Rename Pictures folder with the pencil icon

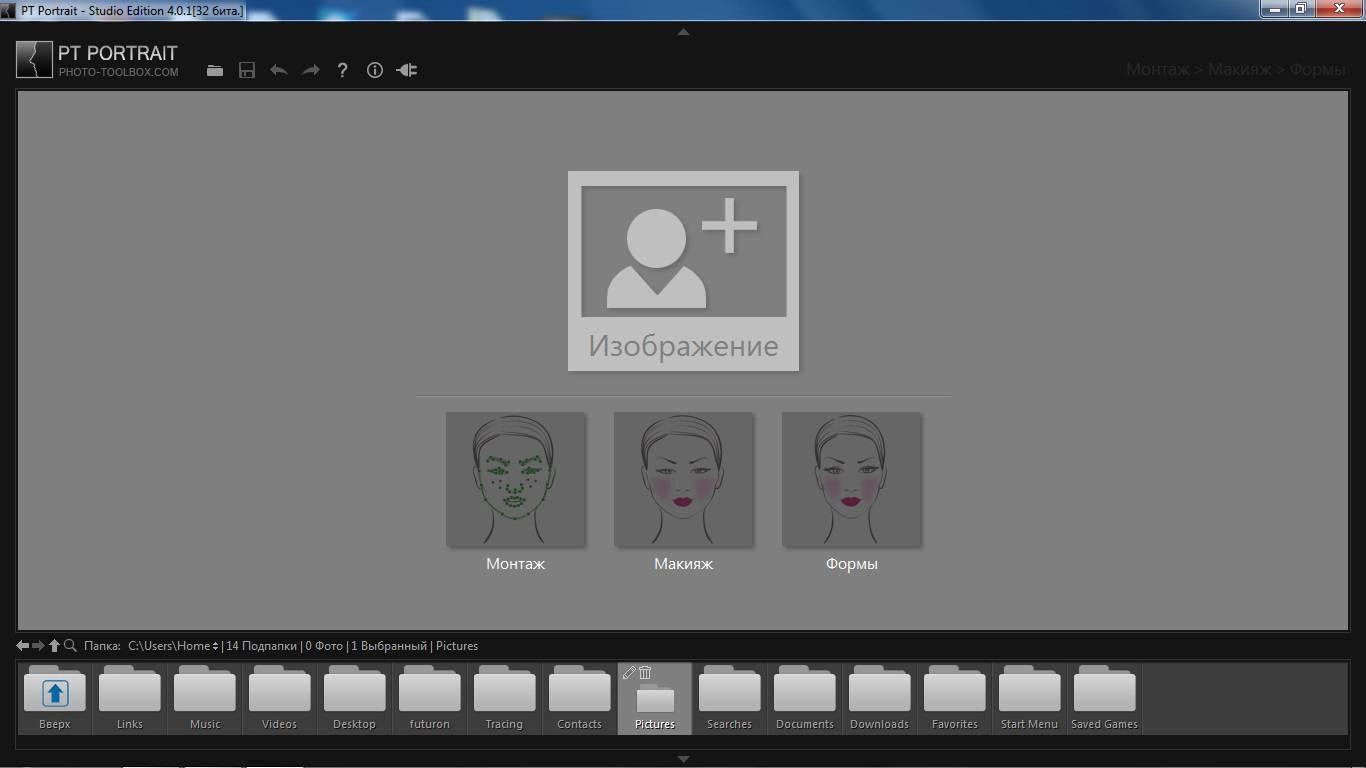pyautogui.click(x=629, y=673)
